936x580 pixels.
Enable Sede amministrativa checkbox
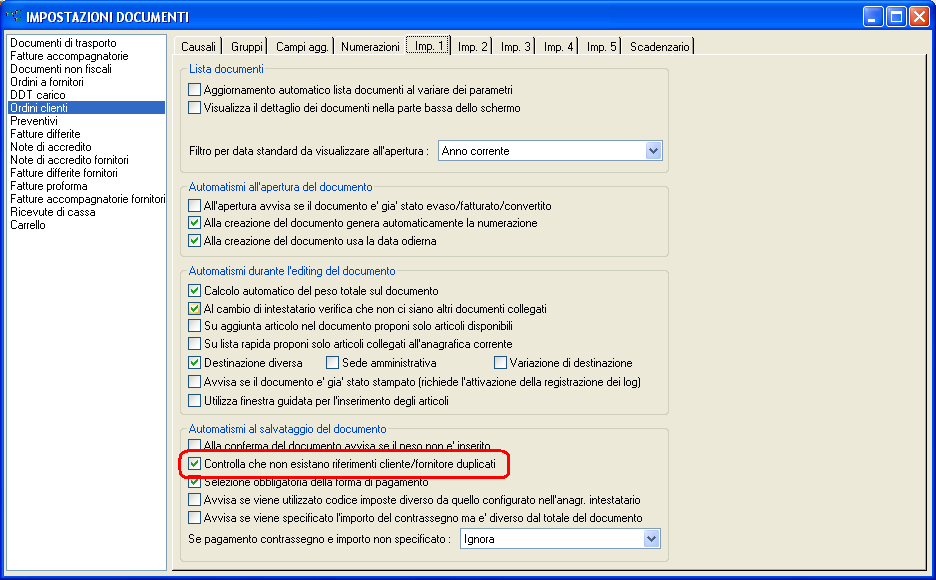[x=332, y=363]
